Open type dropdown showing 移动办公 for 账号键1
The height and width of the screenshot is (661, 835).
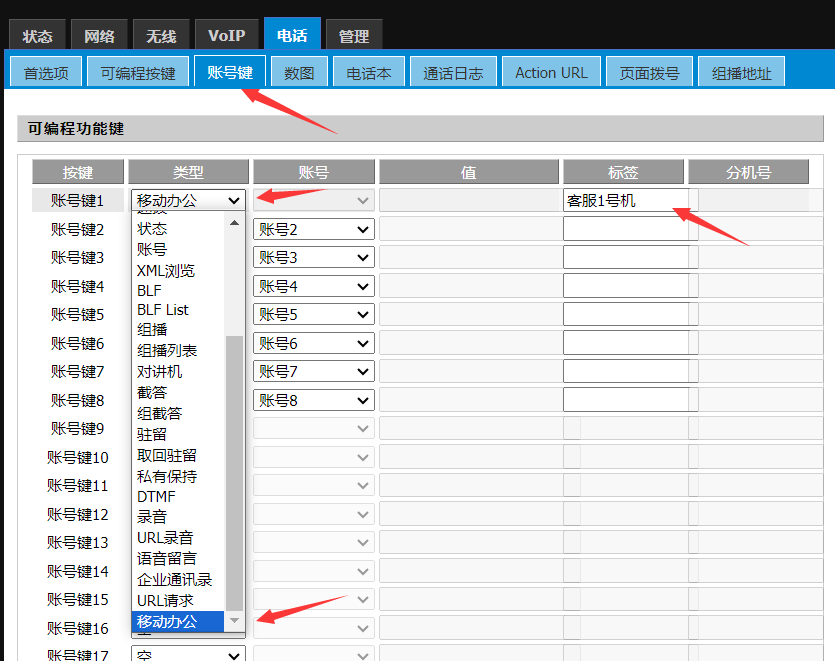188,200
